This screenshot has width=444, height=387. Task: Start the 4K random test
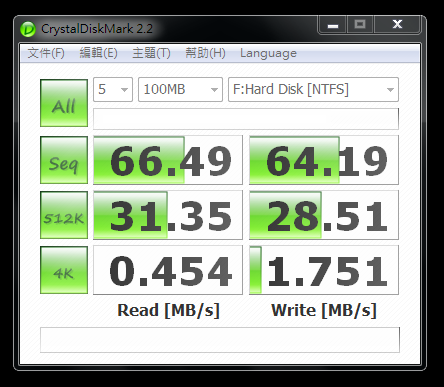pos(64,270)
